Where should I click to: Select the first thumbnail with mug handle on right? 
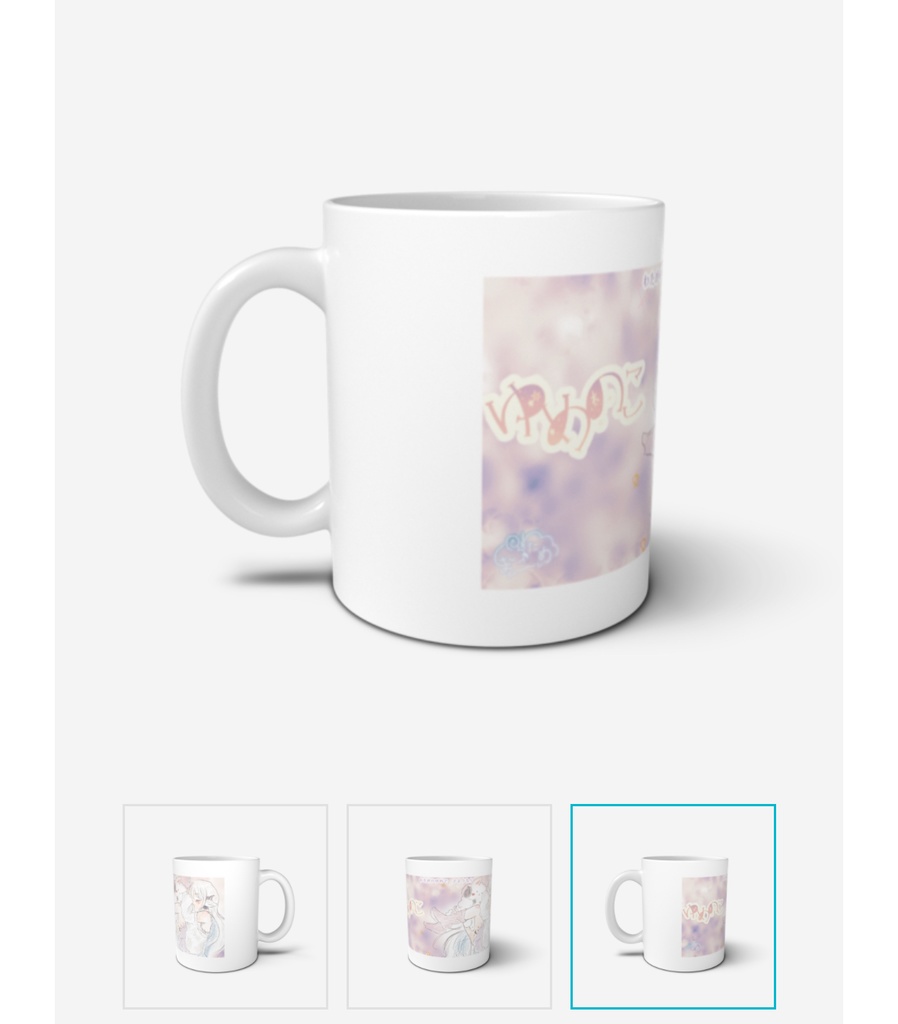[225, 906]
